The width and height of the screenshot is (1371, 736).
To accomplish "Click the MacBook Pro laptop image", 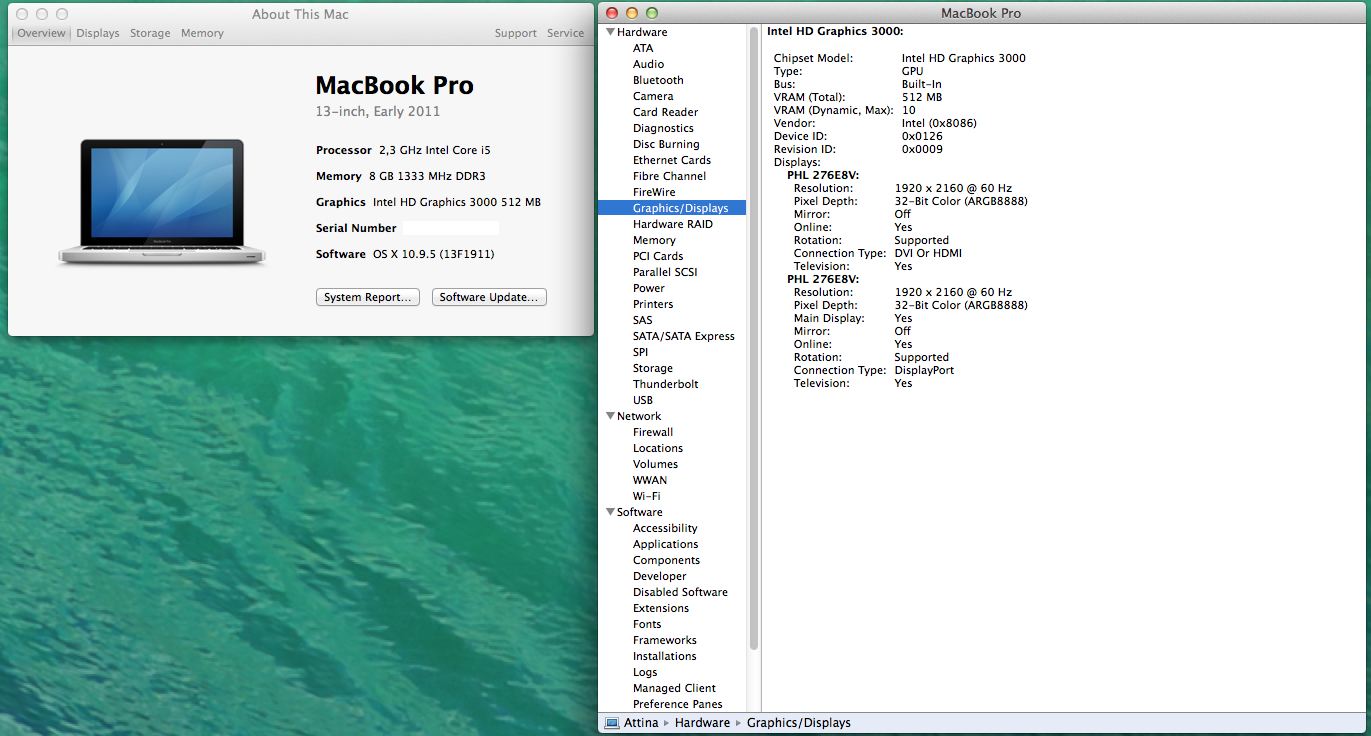I will [162, 201].
